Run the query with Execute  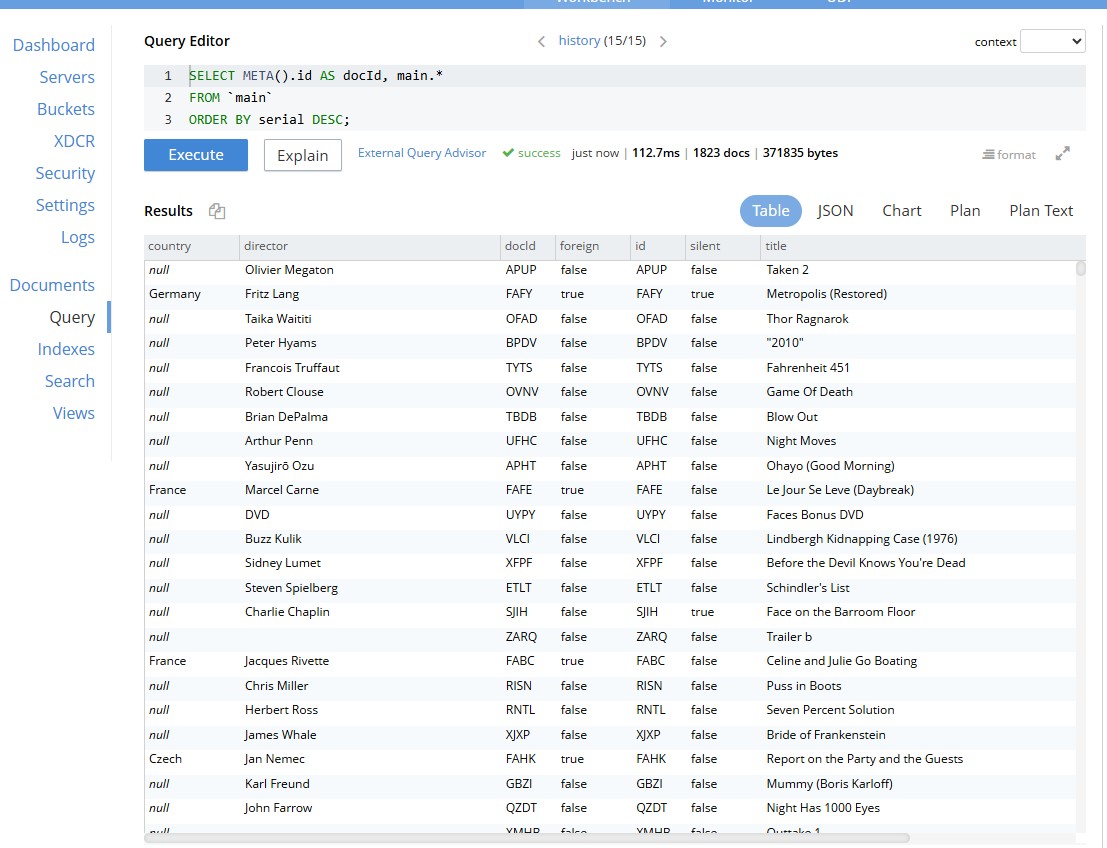pos(196,155)
